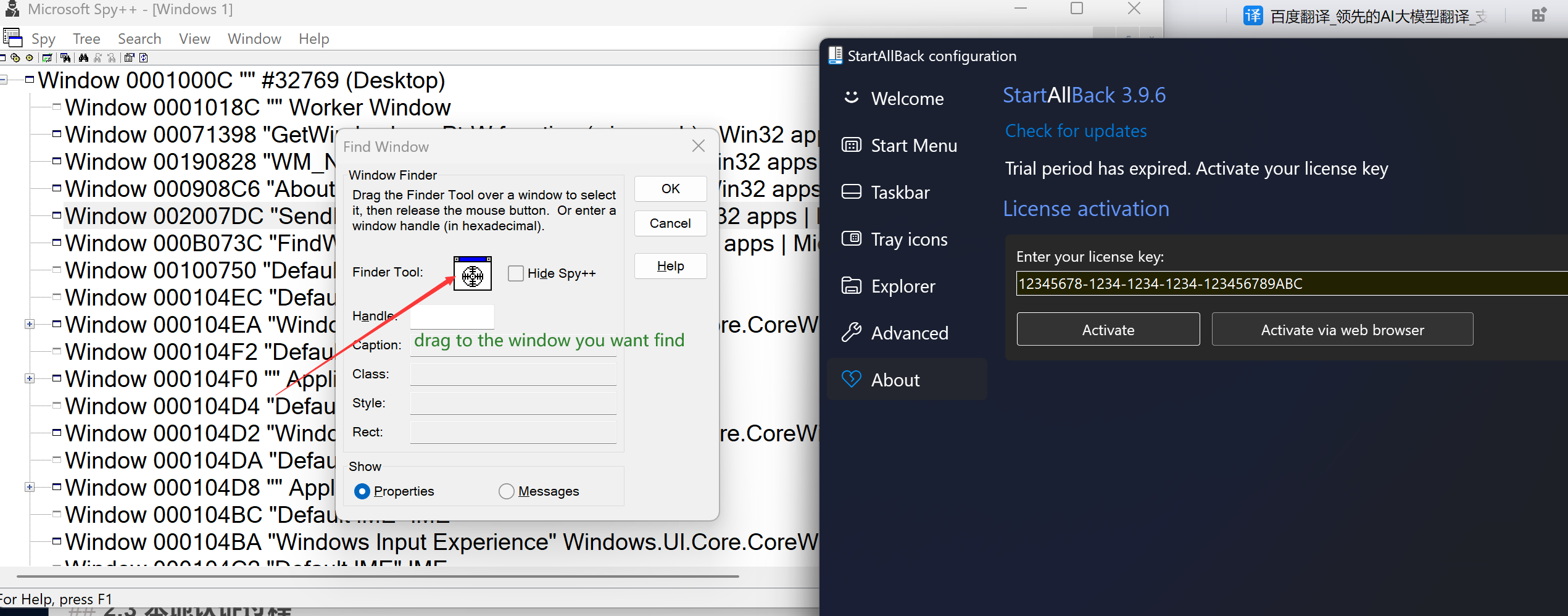
Task: Click the binoculars Find icon in the toolbar
Action: tap(83, 58)
